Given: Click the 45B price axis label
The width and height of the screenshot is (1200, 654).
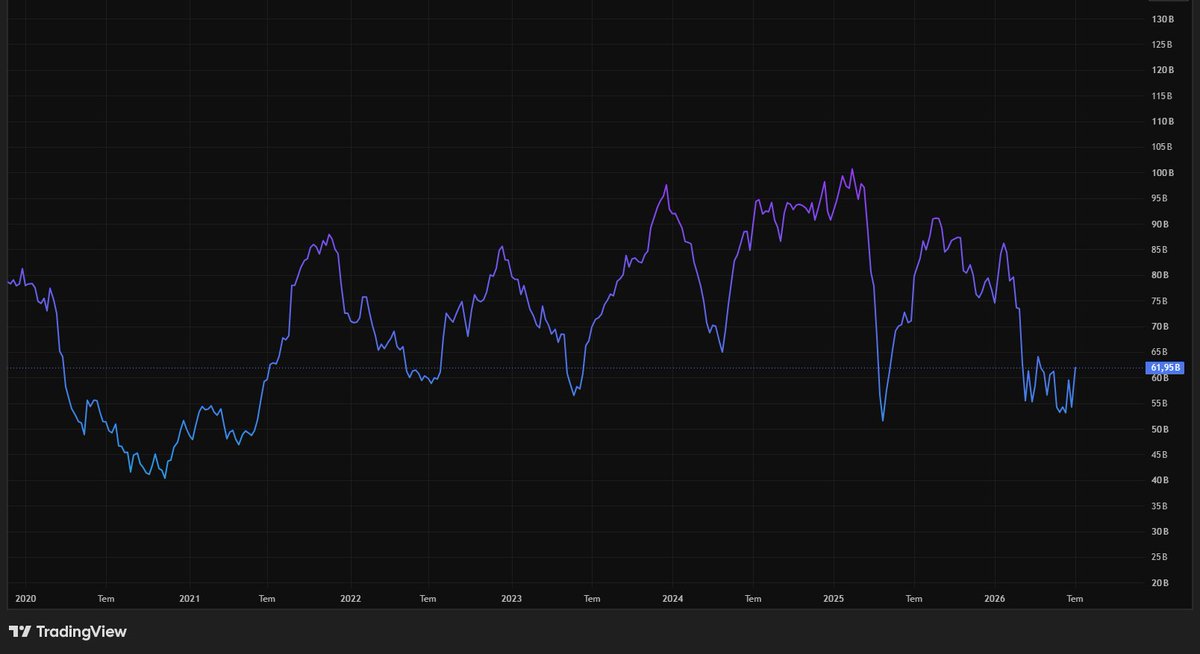Looking at the screenshot, I should (x=1160, y=455).
